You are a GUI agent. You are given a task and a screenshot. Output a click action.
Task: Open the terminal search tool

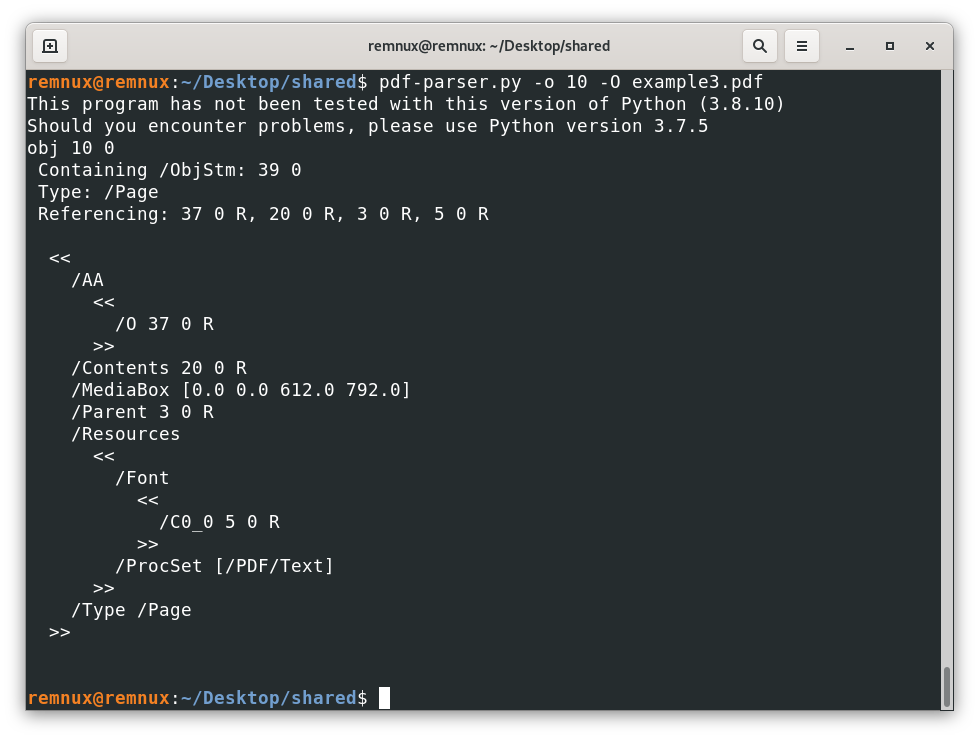[760, 46]
